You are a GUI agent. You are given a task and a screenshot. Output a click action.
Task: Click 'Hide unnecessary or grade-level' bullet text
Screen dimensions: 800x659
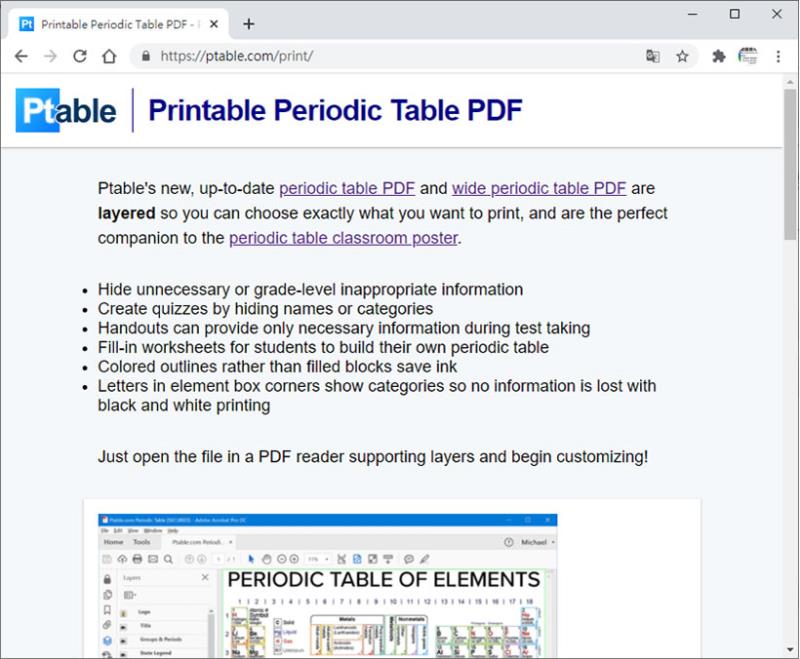click(x=310, y=289)
